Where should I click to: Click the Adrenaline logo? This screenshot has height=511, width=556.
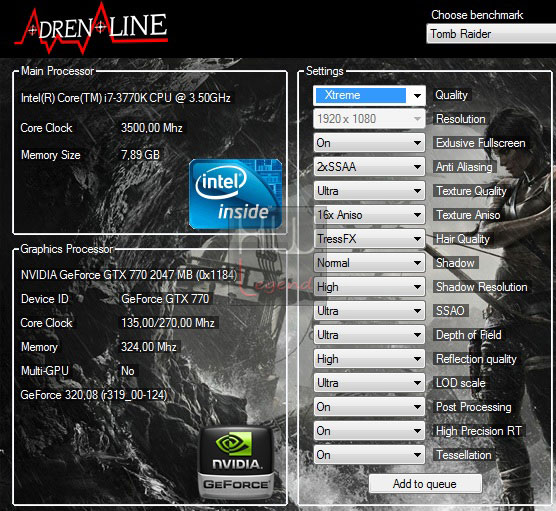coord(91,29)
